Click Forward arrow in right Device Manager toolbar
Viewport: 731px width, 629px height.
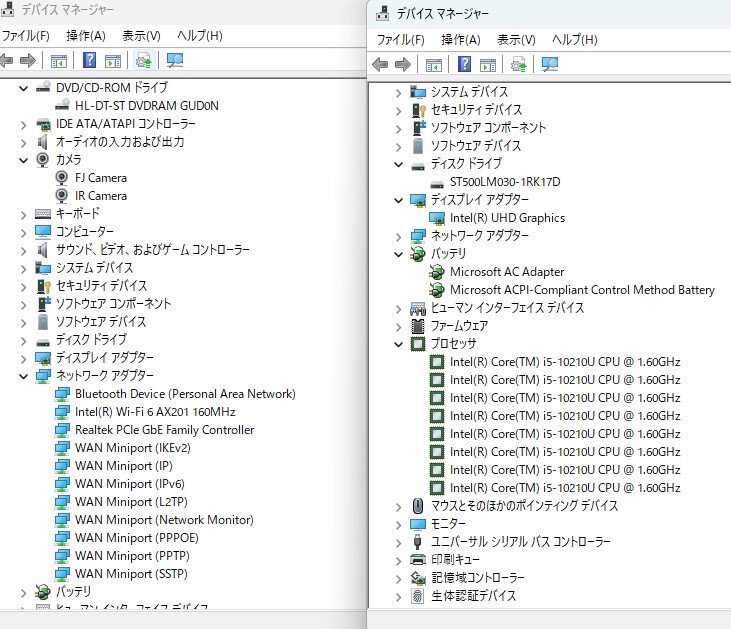pos(402,64)
